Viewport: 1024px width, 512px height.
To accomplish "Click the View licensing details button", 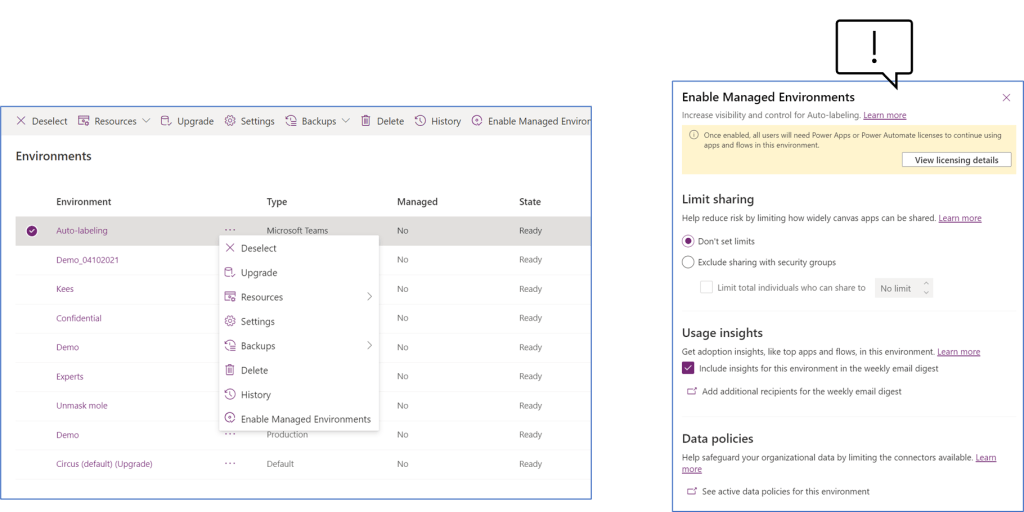I will (956, 160).
